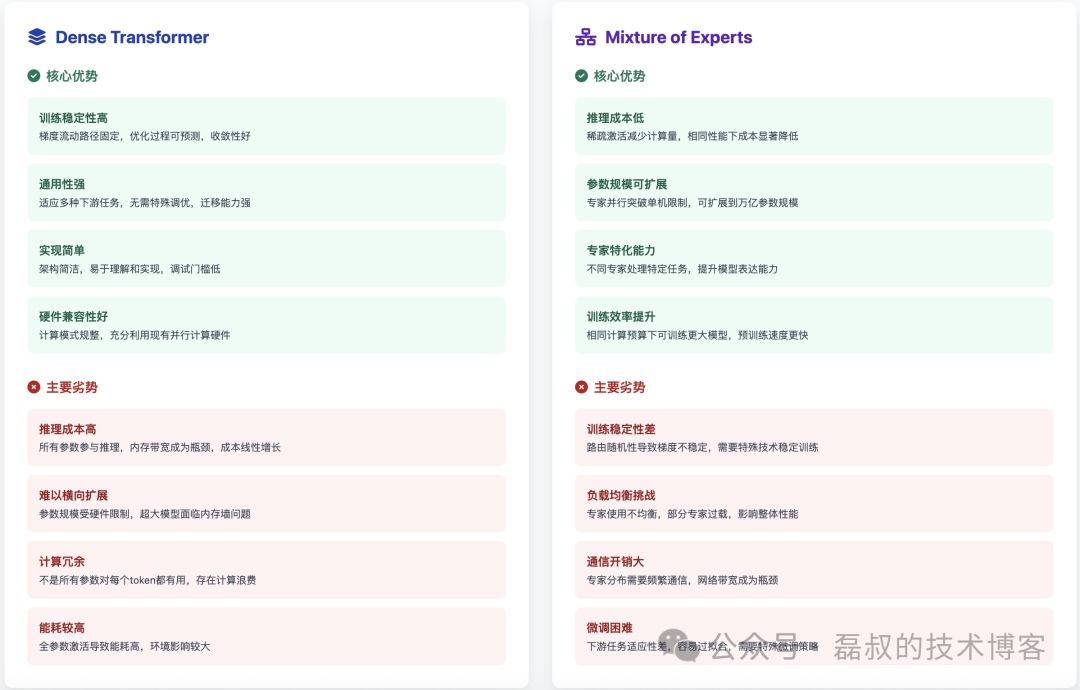Switch to the Mixture of Experts panel header
Viewport: 1080px width, 690px height.
(678, 37)
